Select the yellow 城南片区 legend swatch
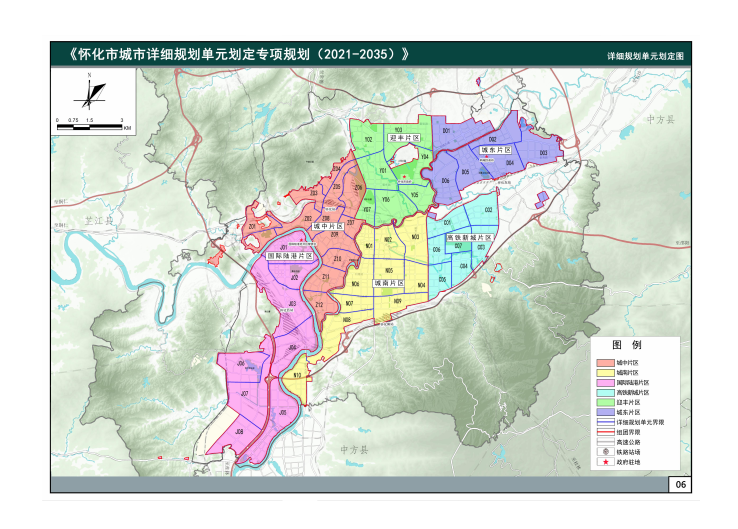The width and height of the screenshot is (738, 529). coord(604,373)
